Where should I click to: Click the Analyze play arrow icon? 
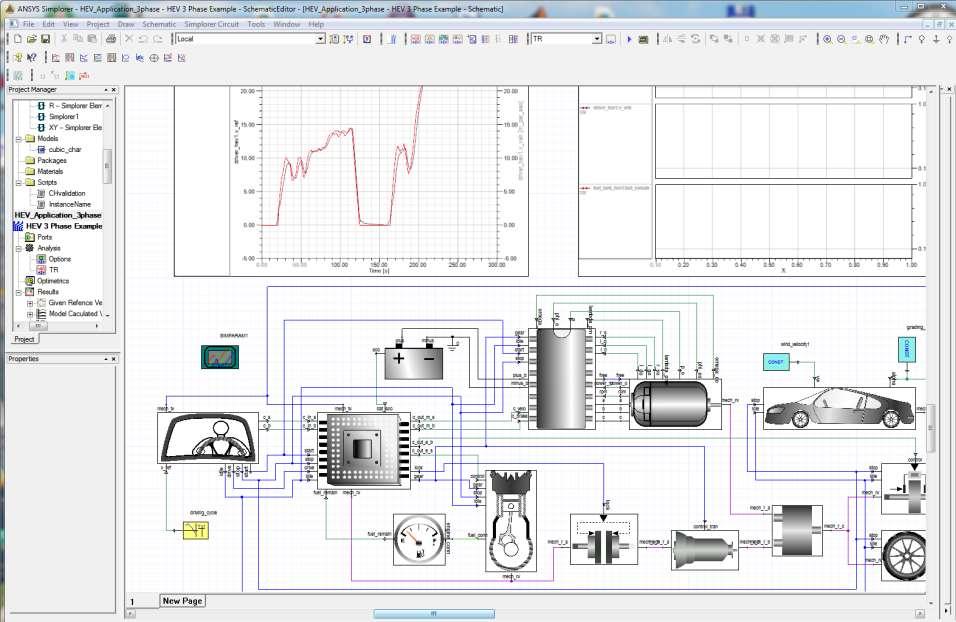[629, 39]
